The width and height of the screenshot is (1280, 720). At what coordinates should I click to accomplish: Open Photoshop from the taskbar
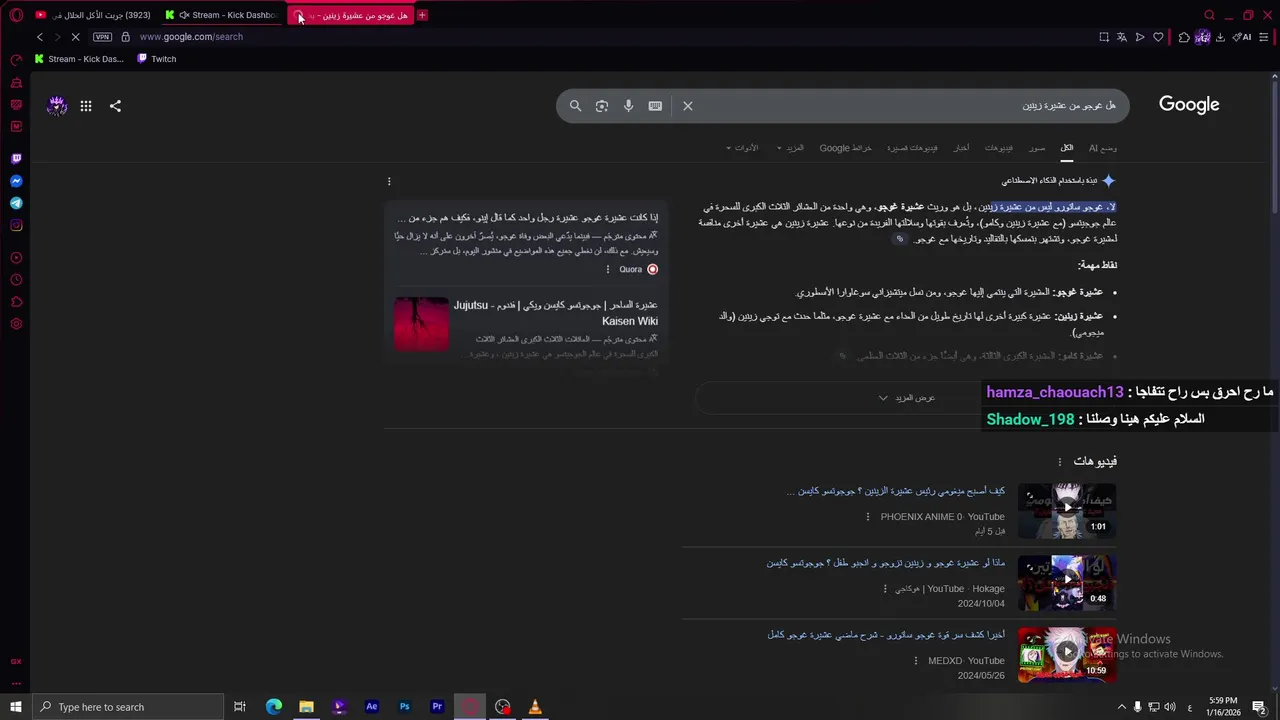pos(405,707)
